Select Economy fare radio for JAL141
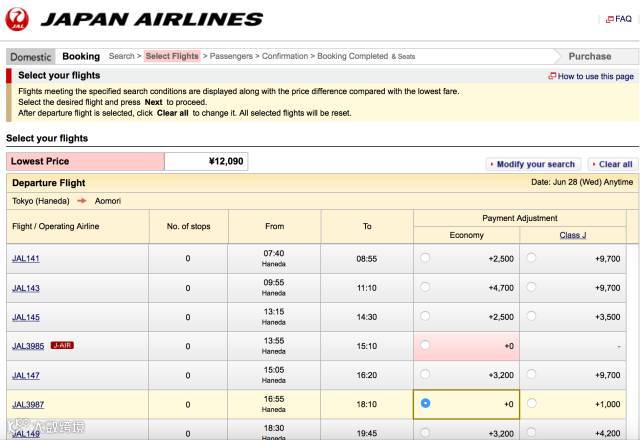Image resolution: width=640 pixels, height=440 pixels. coord(426,258)
